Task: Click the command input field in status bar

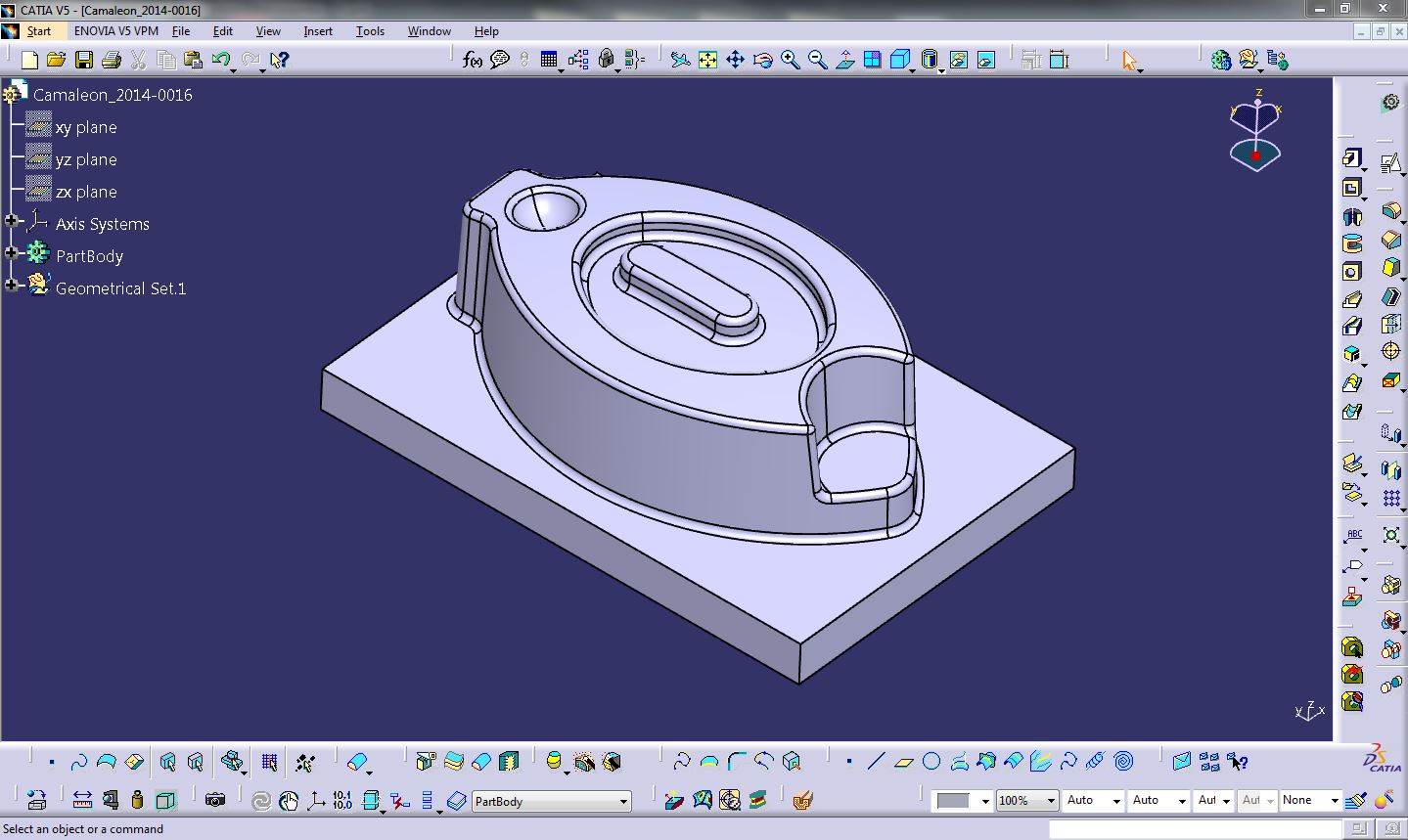Action: [1195, 829]
